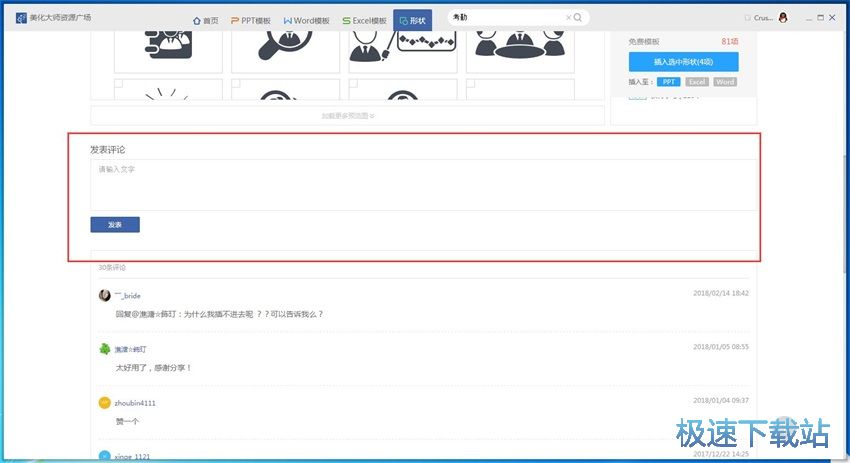
Task: Click the 免费模板 label
Action: [644, 41]
